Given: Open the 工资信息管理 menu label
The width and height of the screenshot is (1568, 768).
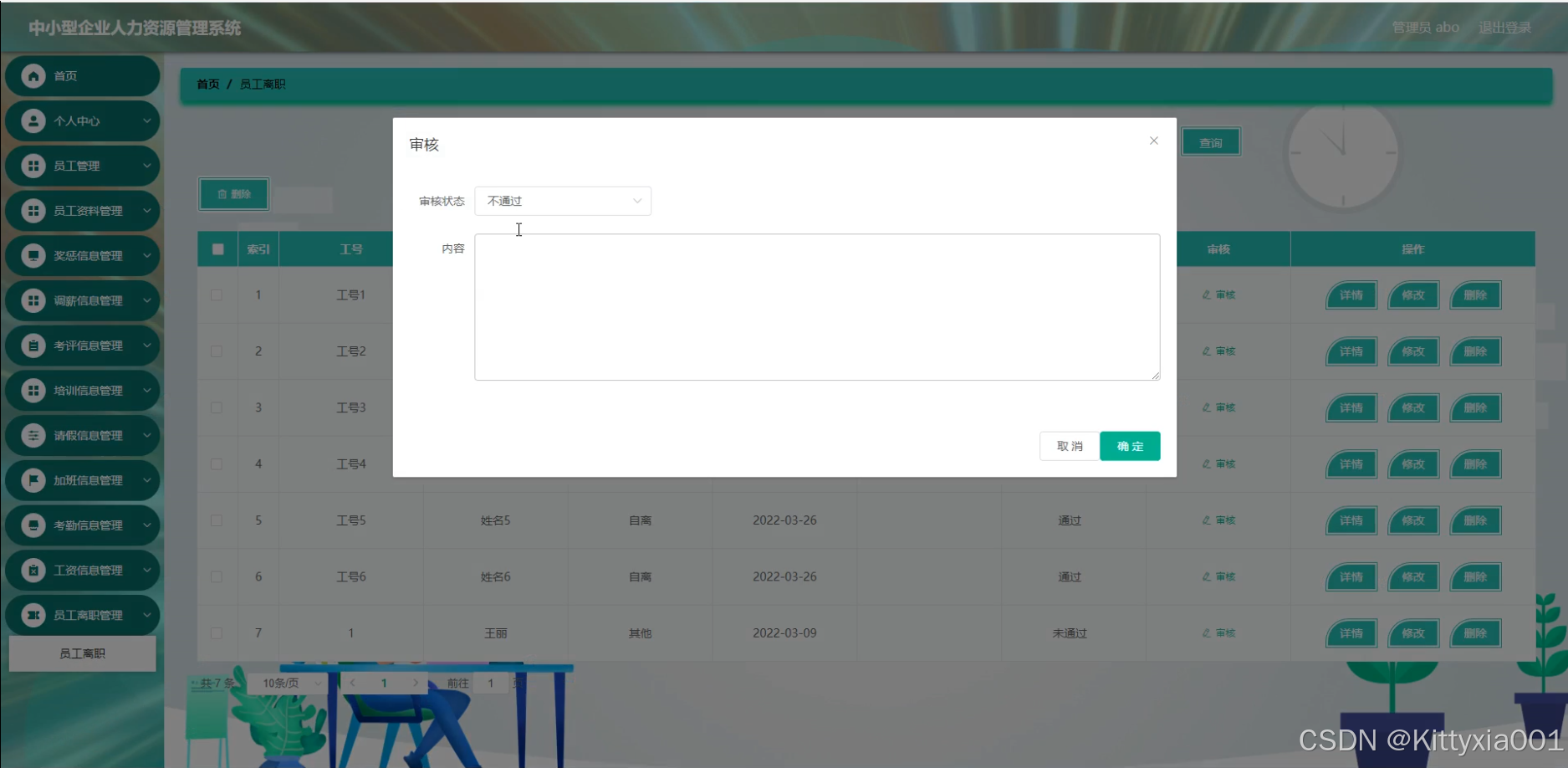Looking at the screenshot, I should [x=88, y=571].
